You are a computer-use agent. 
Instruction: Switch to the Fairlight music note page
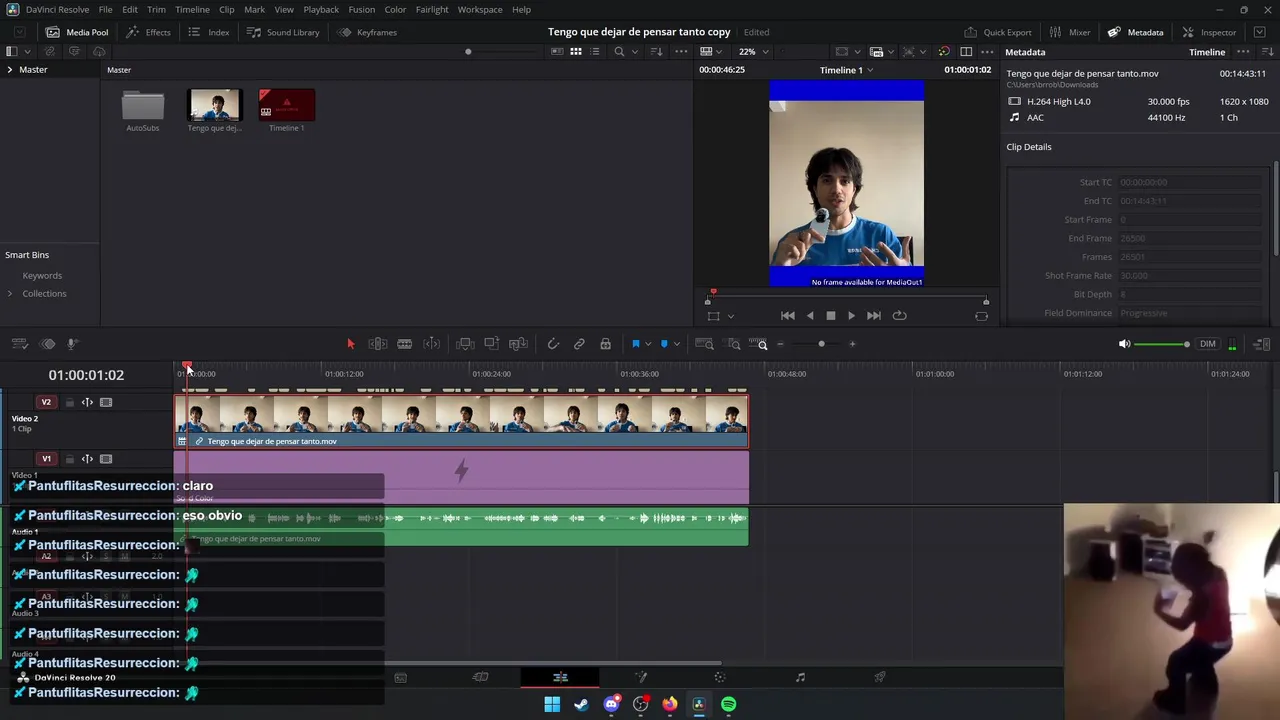pyautogui.click(x=800, y=677)
